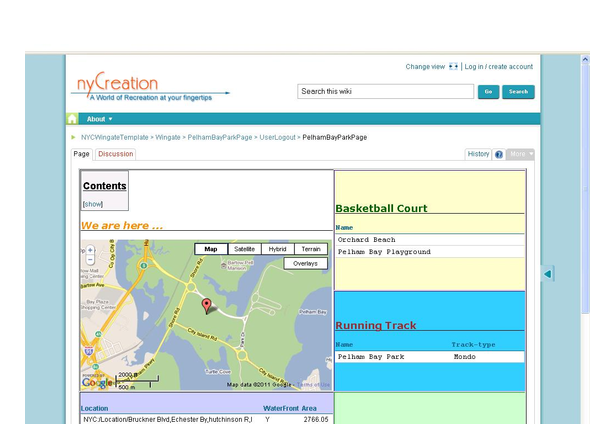615x424 pixels.
Task: Click the Pelham Bay Playground row
Action: pyautogui.click(x=429, y=252)
